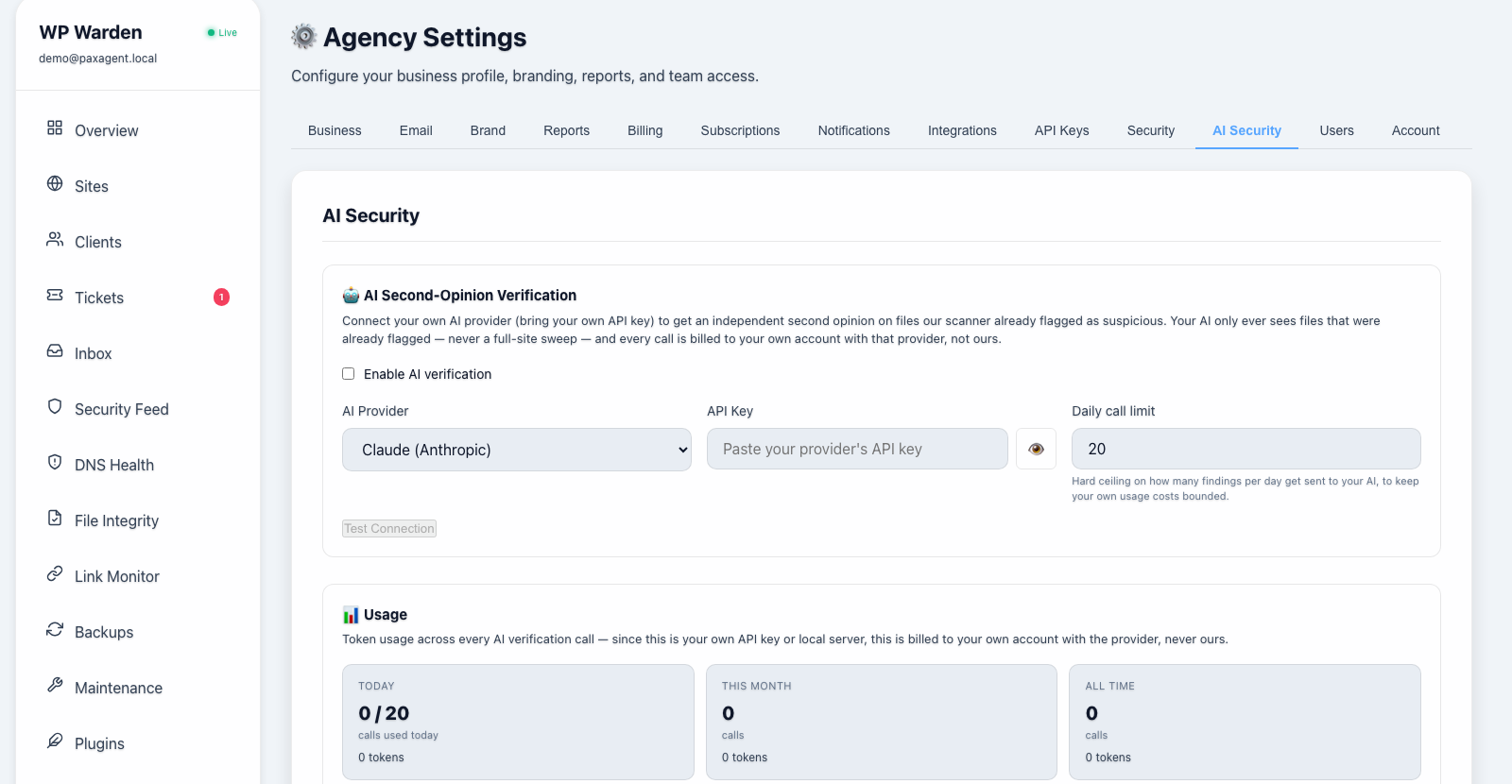Toggle API key visibility eye button
Screen dimensions: 1512x784
(x=1036, y=449)
